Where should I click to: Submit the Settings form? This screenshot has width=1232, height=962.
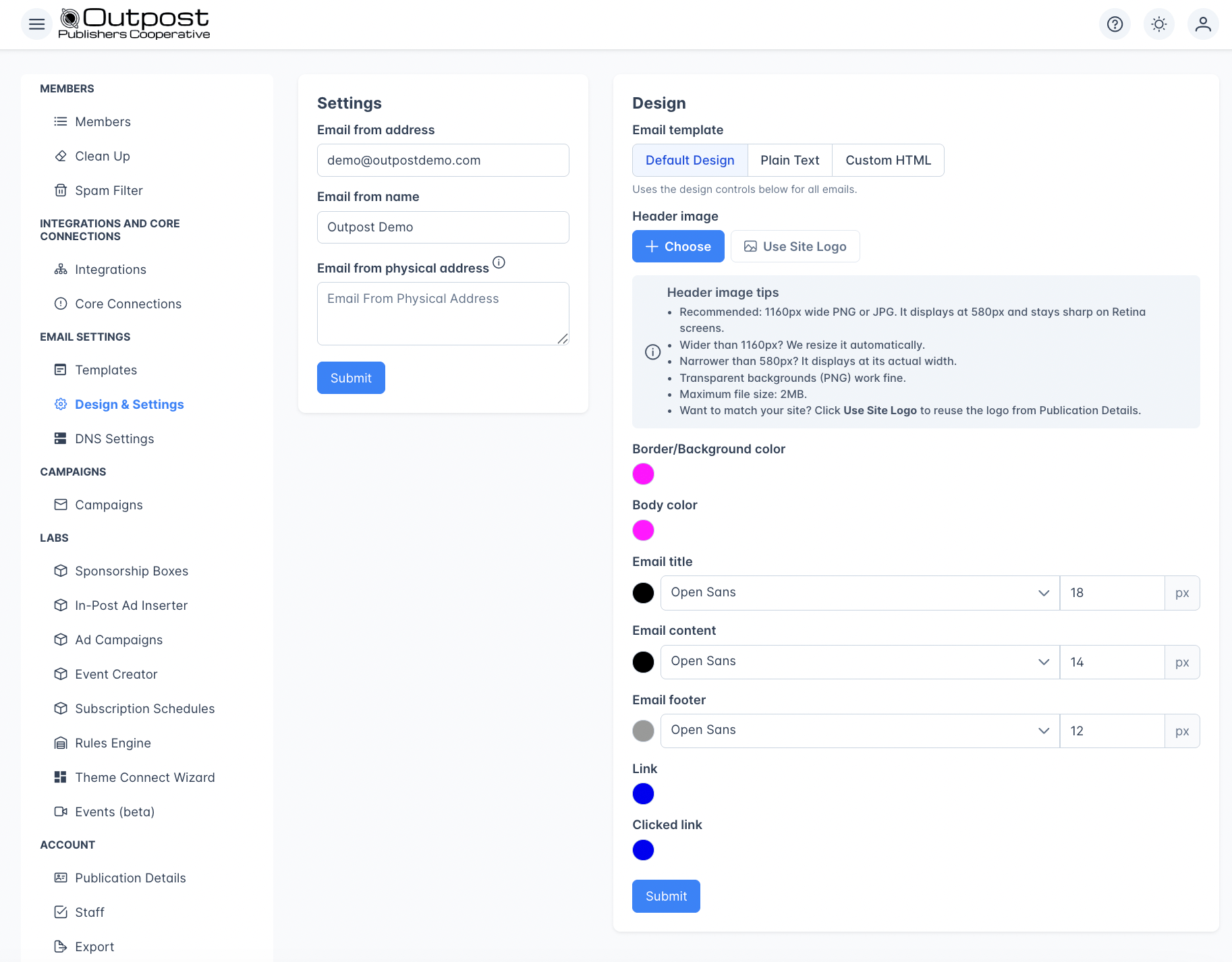pos(351,378)
